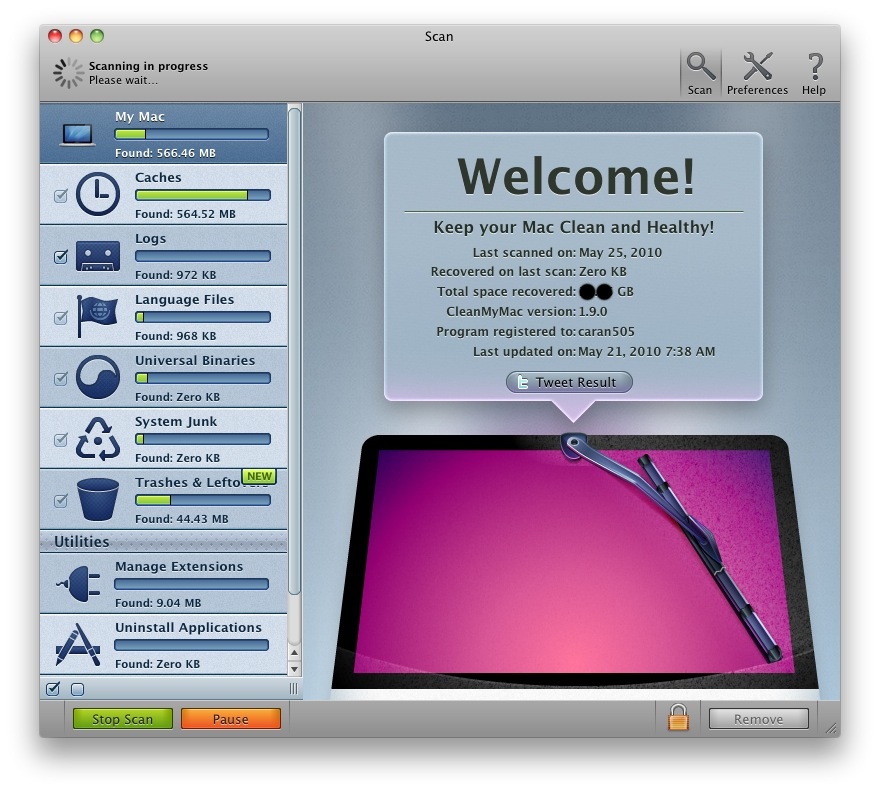This screenshot has width=880, height=792.
Task: Uncheck all items with the bottom empty box
Action: (x=77, y=689)
